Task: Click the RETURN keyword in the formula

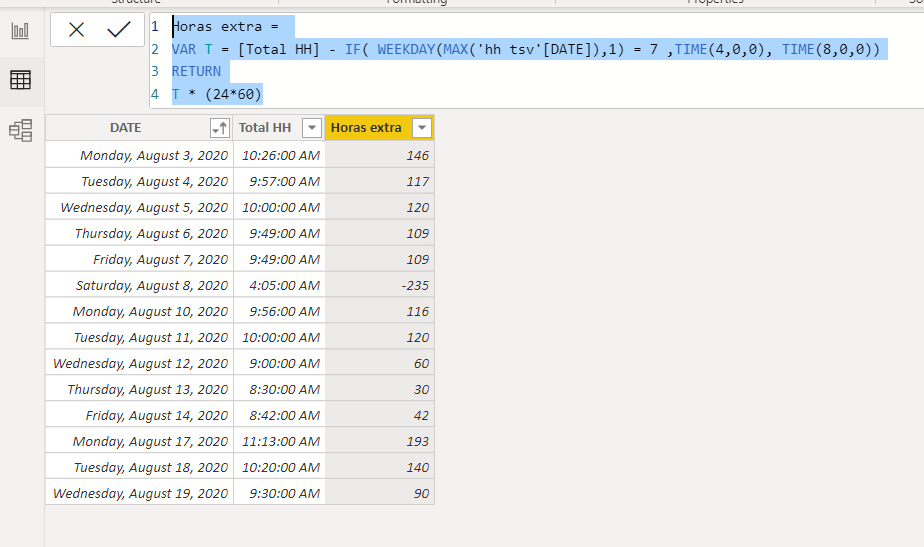Action: pos(196,71)
